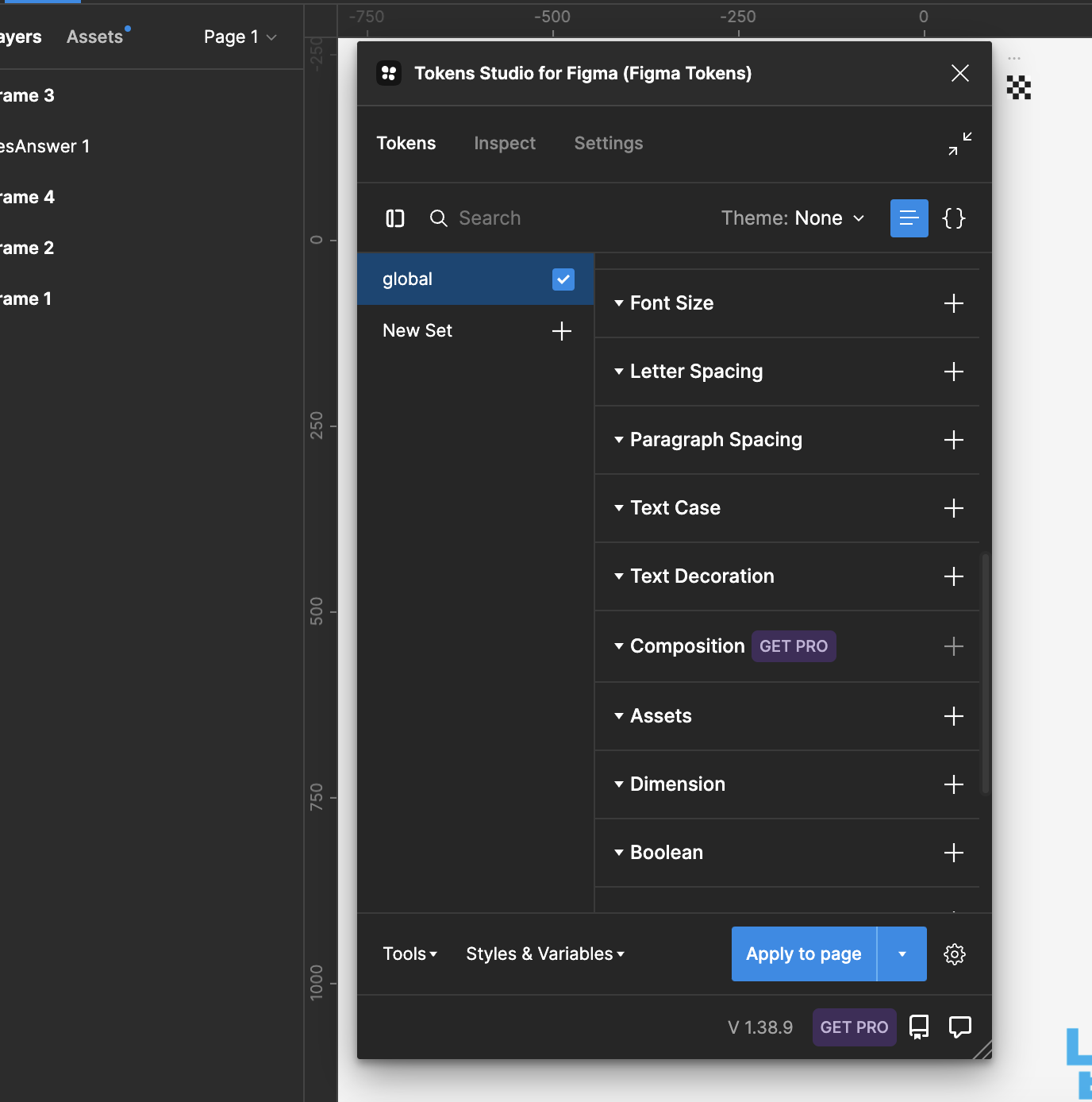The height and width of the screenshot is (1102, 1092).
Task: Select the global token set
Action: (x=476, y=279)
